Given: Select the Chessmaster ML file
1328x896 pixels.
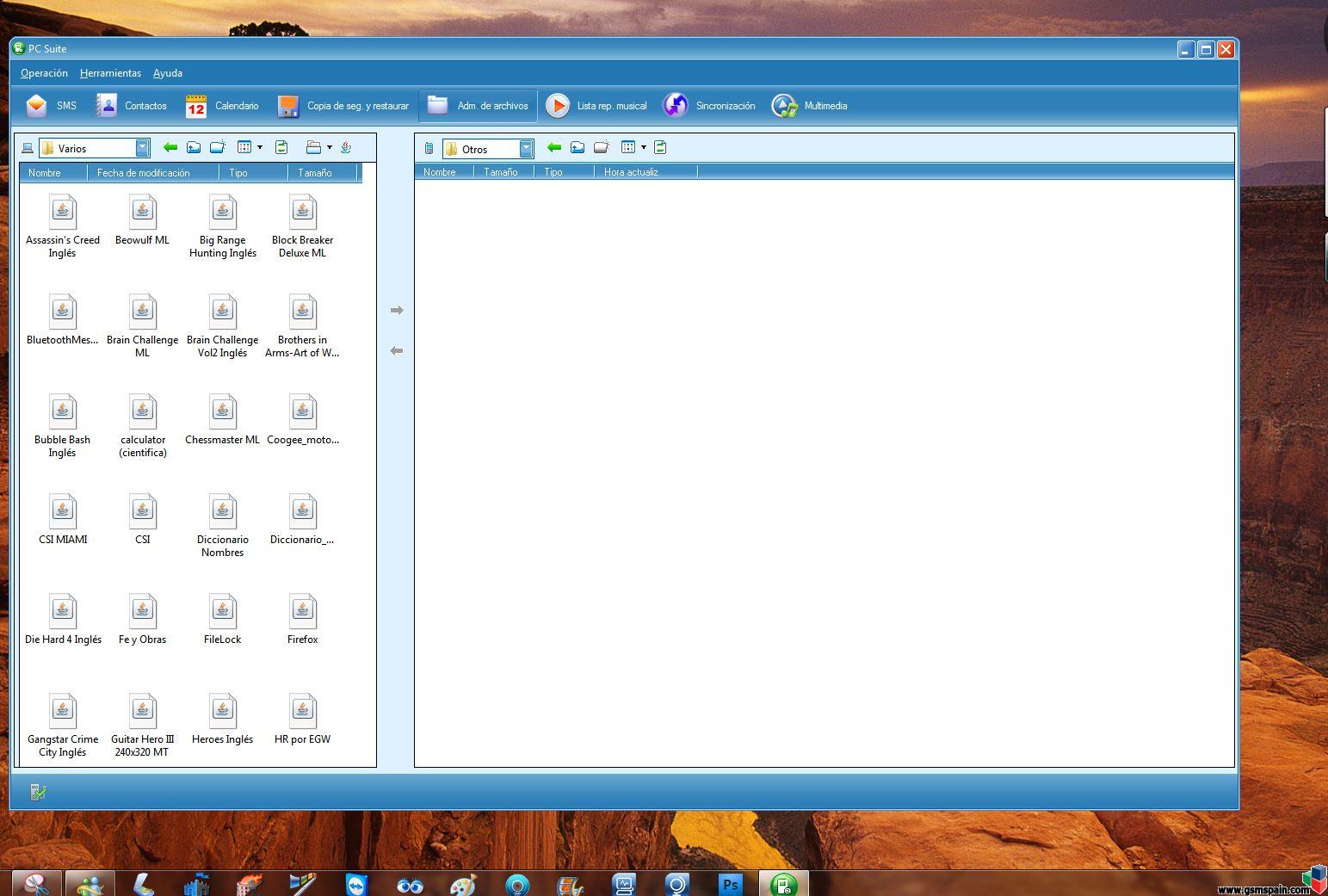Looking at the screenshot, I should 223,421.
